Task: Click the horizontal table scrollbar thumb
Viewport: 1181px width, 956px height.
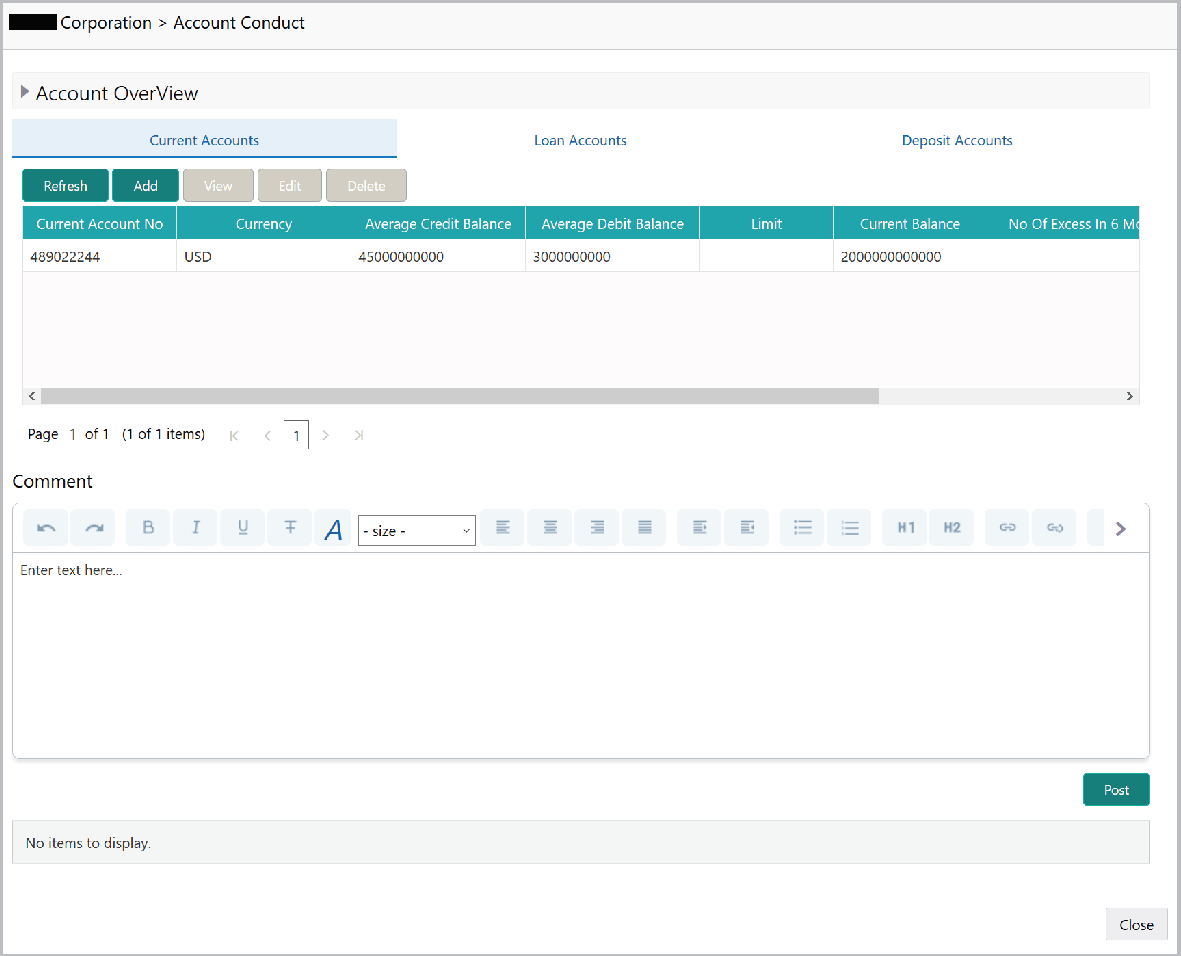Action: 459,396
